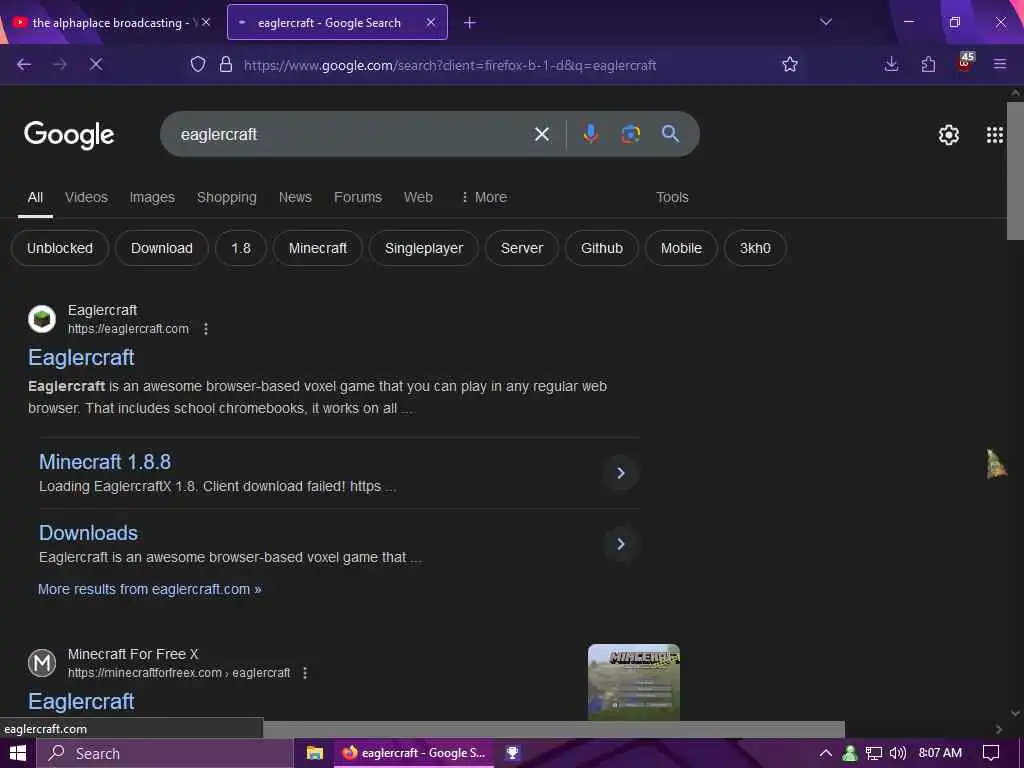The height and width of the screenshot is (768, 1024).
Task: Open the extension icon with the 45 badge
Action: [965, 63]
